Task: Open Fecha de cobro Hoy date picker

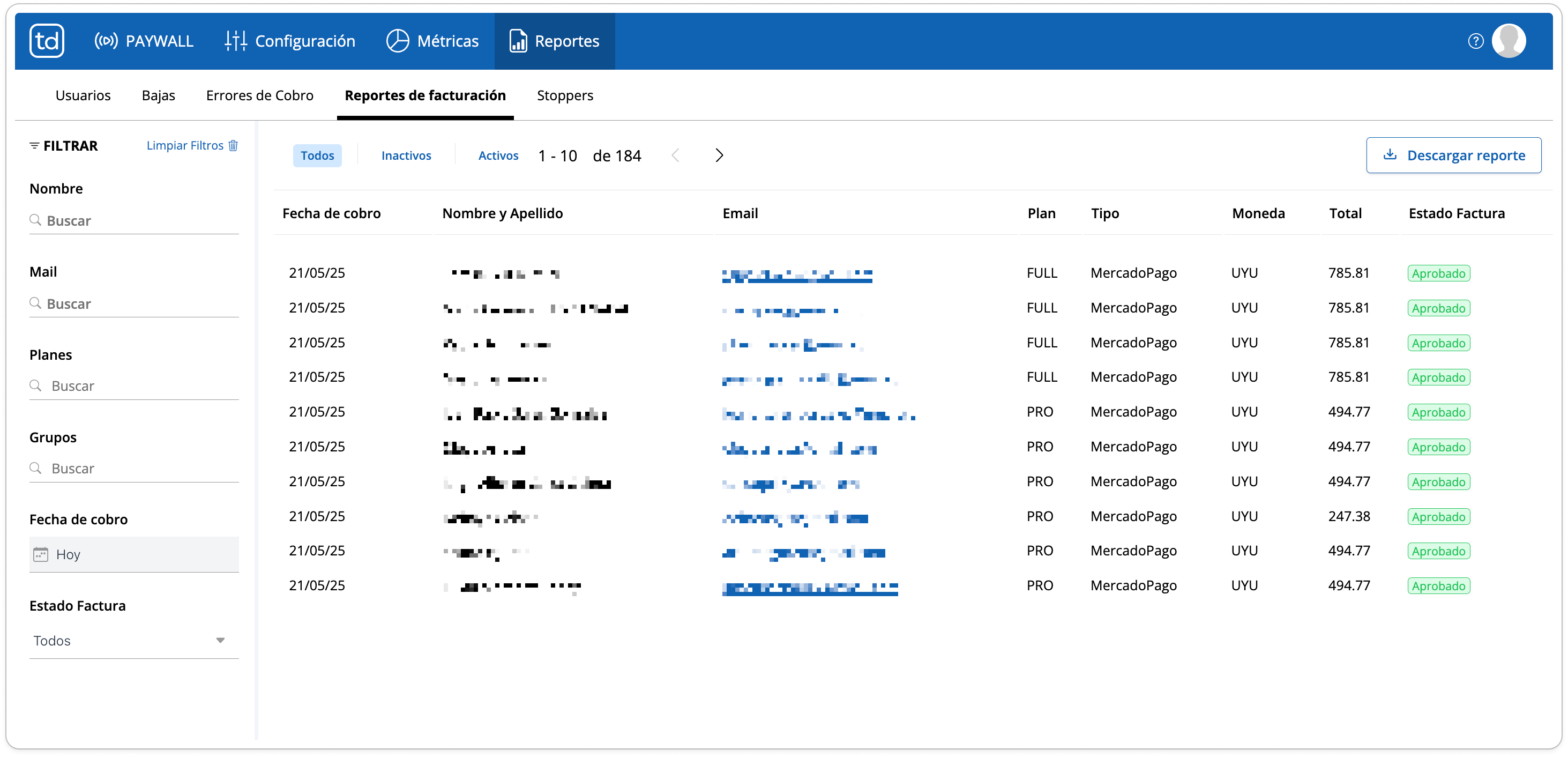Action: pyautogui.click(x=134, y=554)
